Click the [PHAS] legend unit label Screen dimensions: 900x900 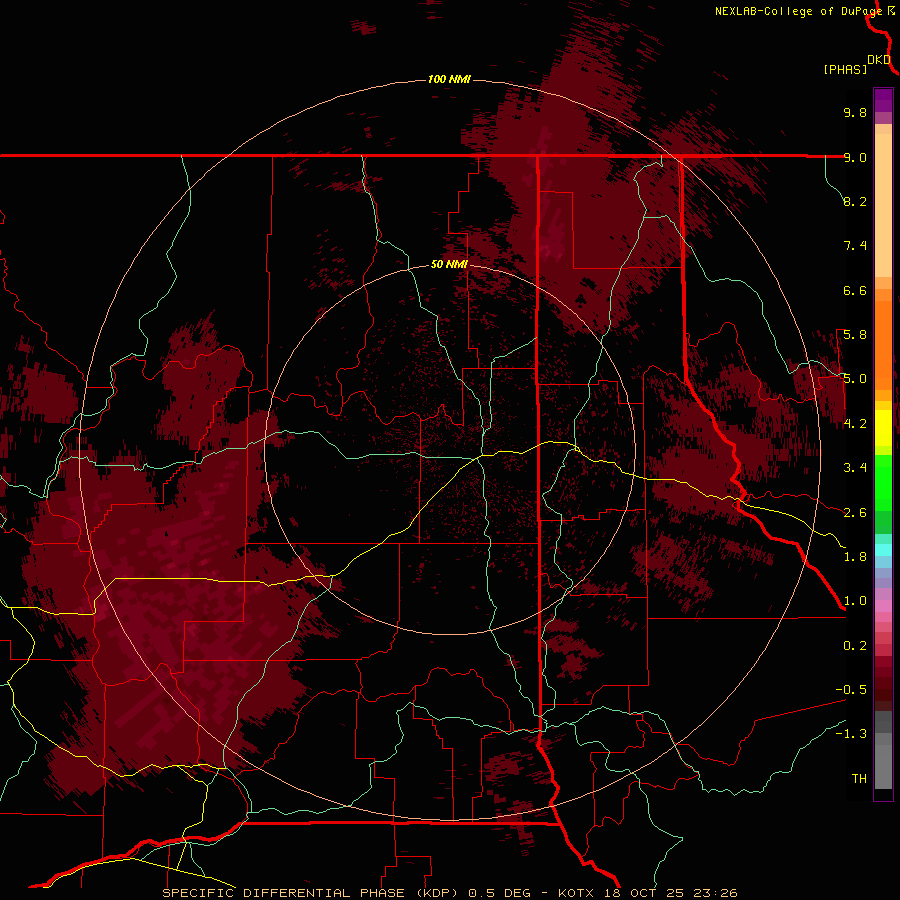(x=845, y=69)
